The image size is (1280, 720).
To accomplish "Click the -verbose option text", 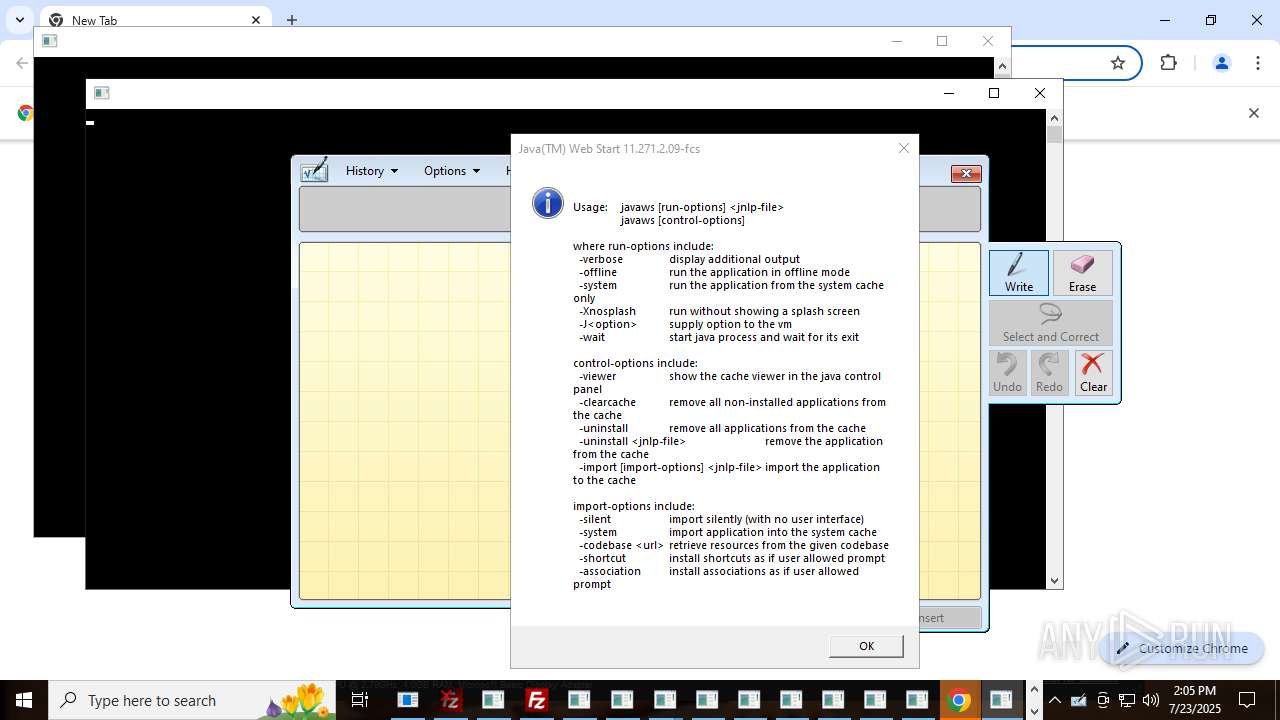I will pyautogui.click(x=601, y=259).
